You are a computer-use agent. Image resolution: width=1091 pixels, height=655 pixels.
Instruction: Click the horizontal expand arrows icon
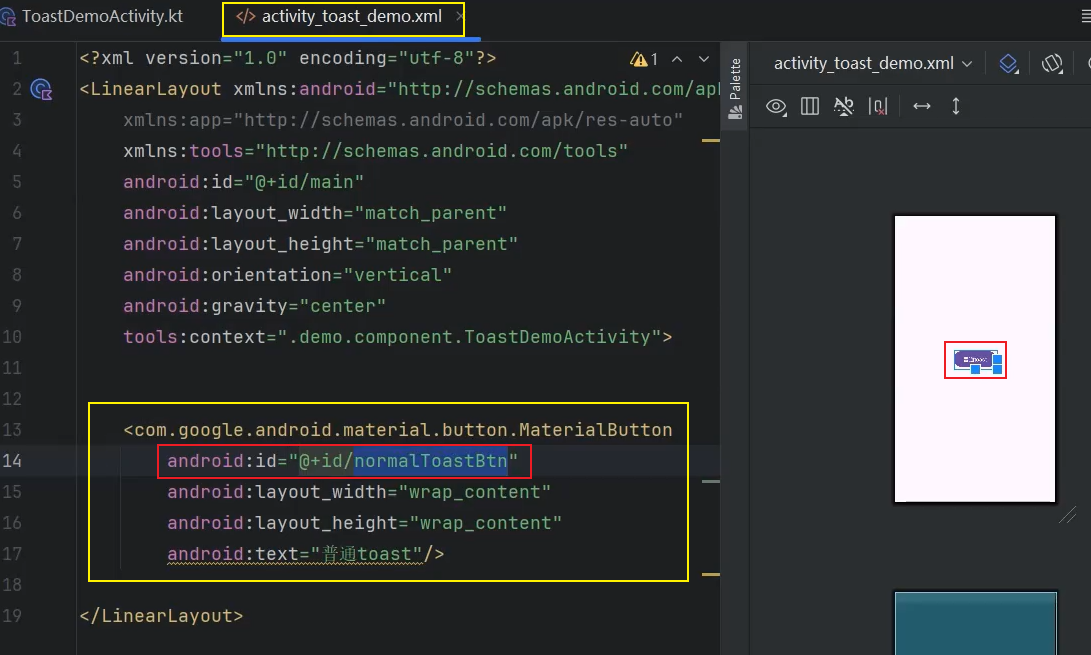922,106
